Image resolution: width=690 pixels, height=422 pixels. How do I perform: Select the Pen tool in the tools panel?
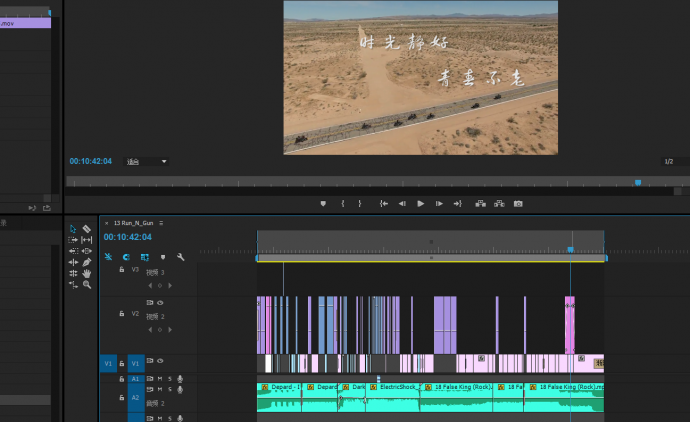tap(87, 262)
